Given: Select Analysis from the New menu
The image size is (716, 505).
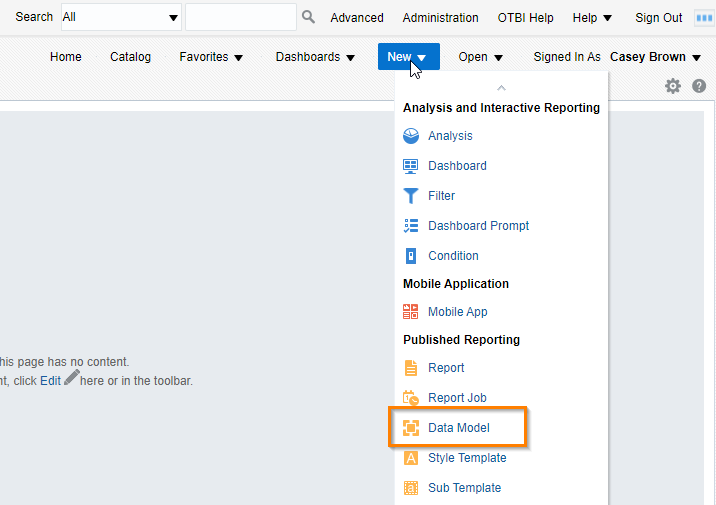Looking at the screenshot, I should 450,136.
